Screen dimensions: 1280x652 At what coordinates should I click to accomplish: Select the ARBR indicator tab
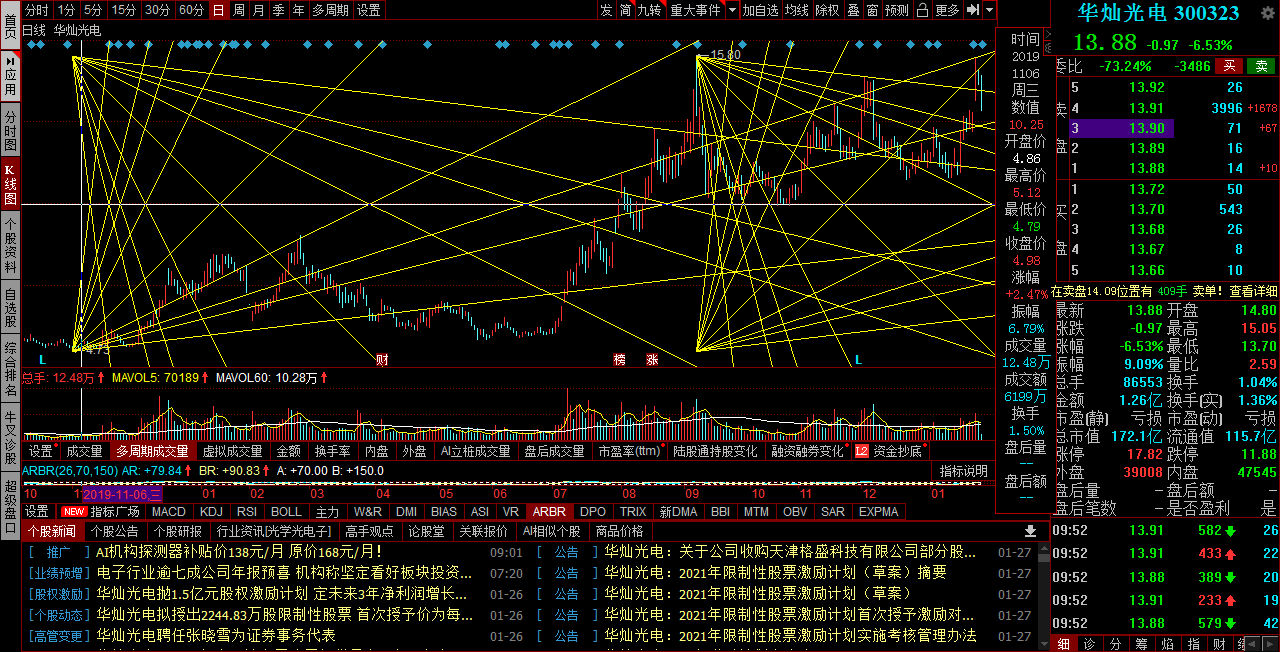coord(549,511)
